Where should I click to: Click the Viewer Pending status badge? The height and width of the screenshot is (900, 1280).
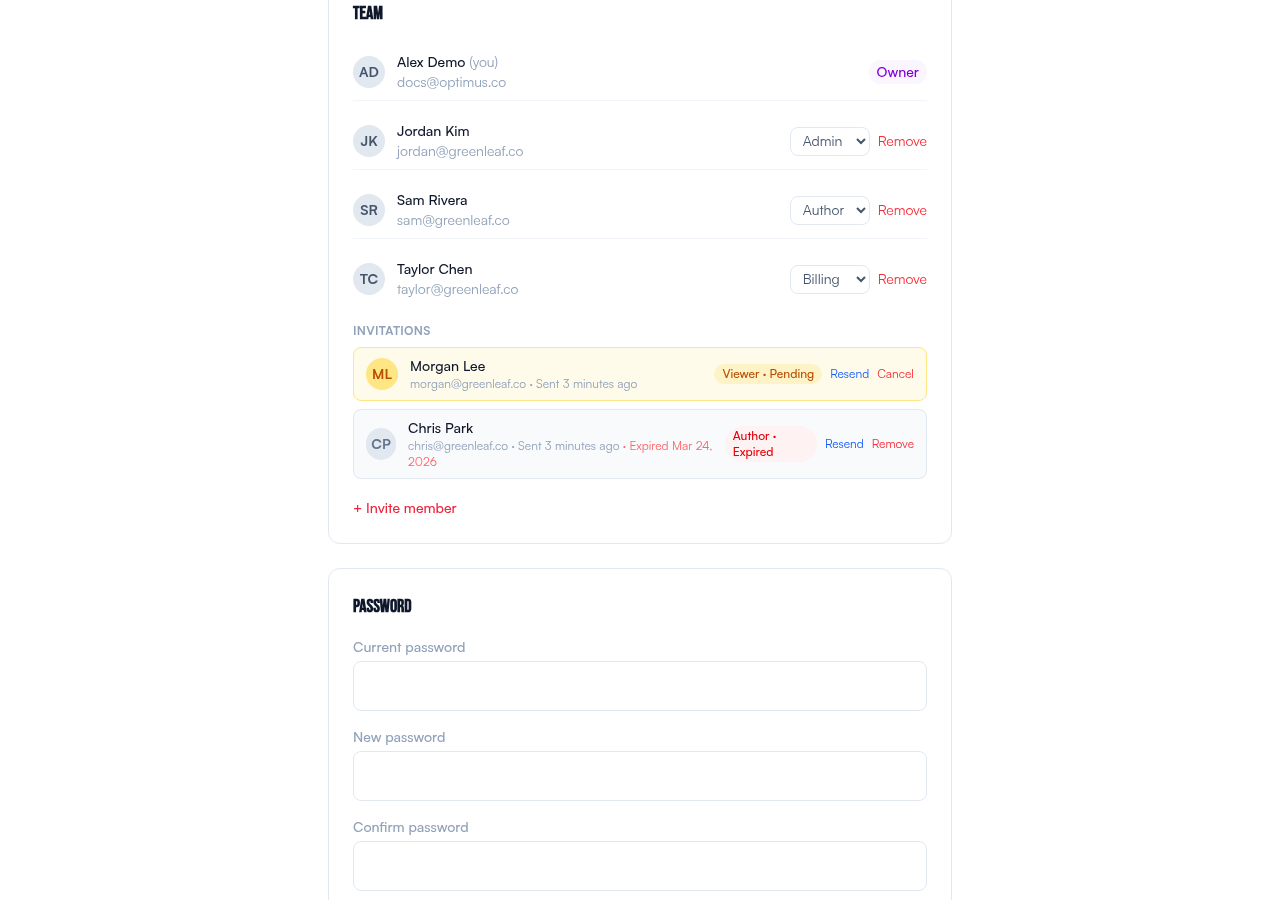coord(767,373)
